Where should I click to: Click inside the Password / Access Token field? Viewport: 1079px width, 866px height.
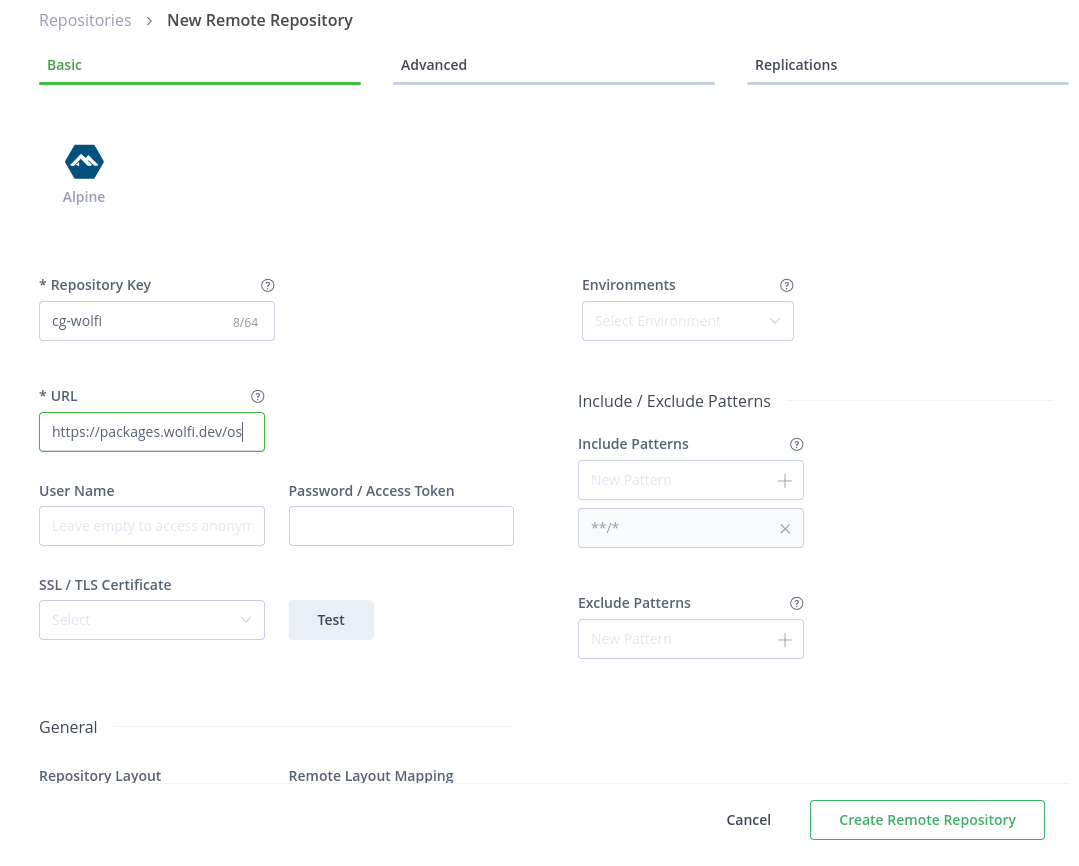(x=401, y=526)
